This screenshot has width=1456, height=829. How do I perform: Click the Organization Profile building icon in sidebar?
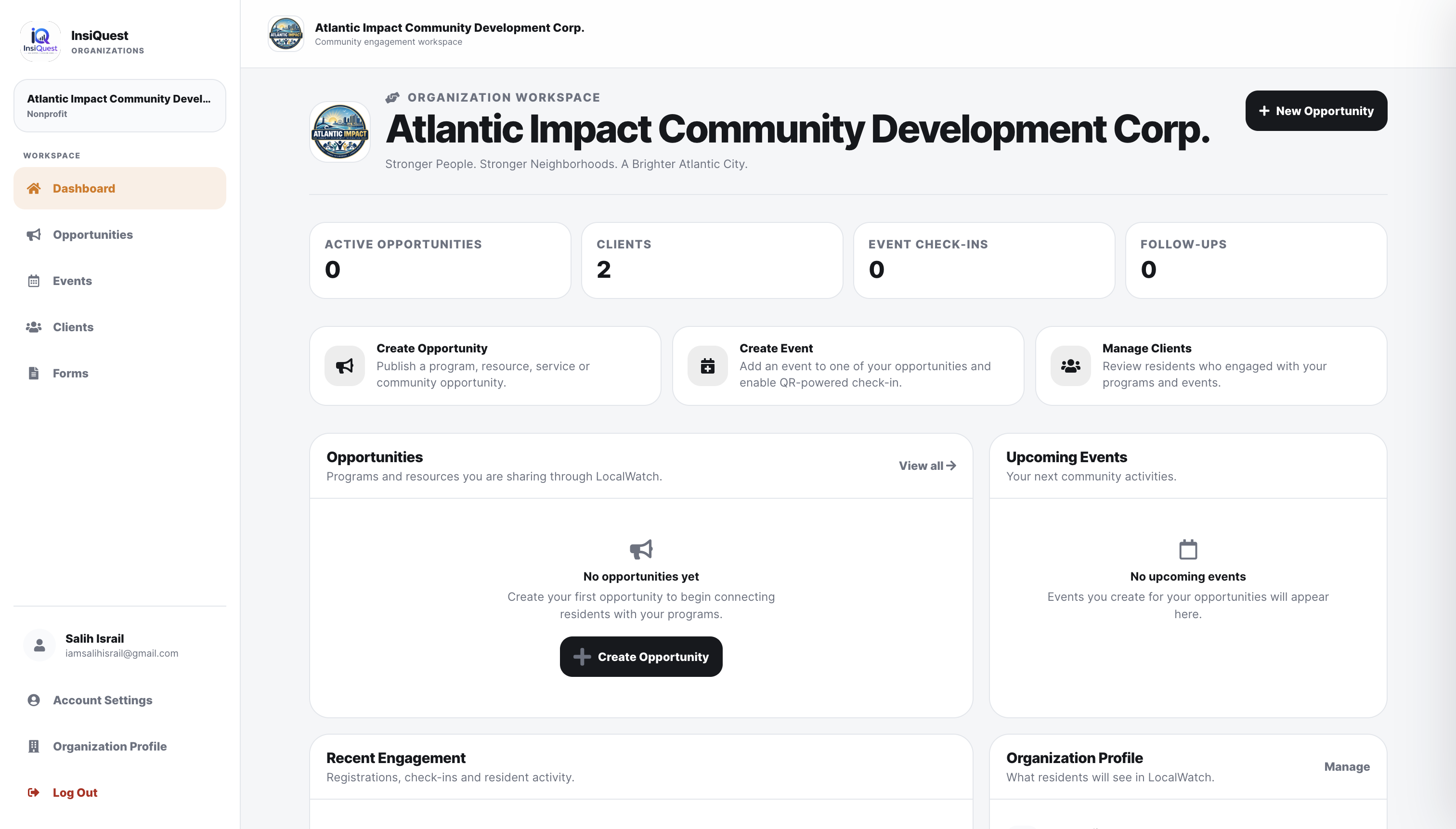coord(34,746)
